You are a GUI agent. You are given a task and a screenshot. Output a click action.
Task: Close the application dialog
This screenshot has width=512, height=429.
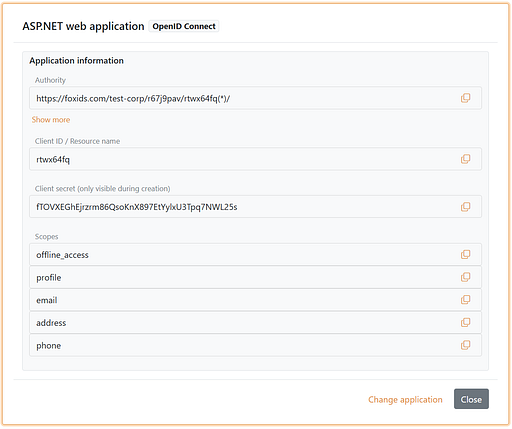(471, 399)
